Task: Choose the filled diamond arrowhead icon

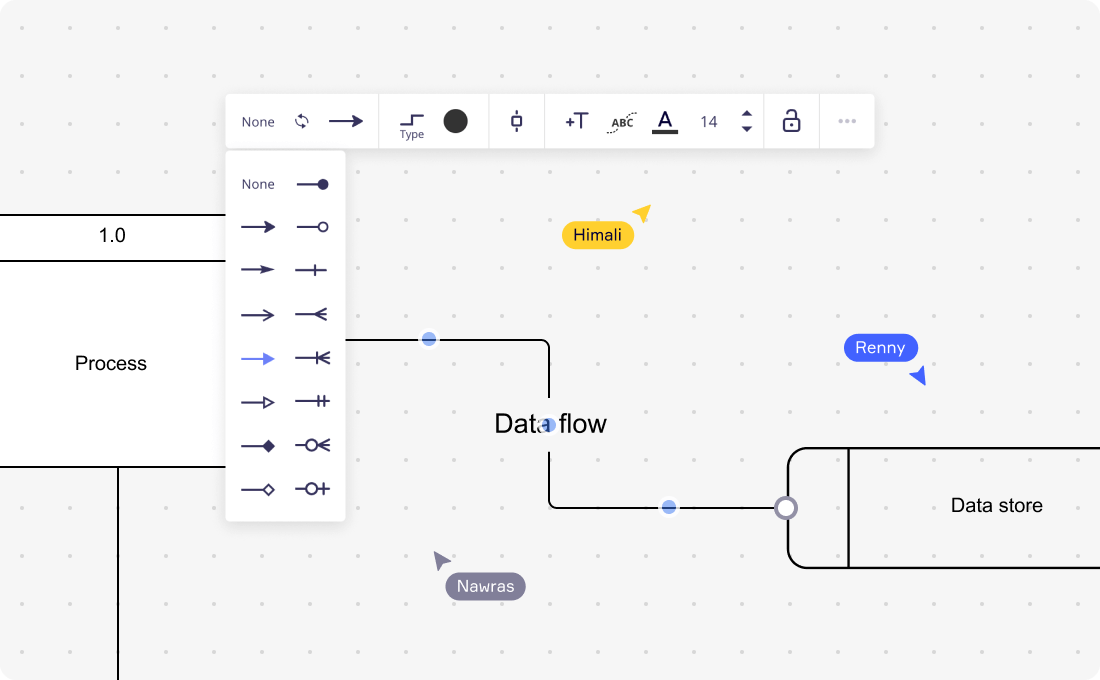Action: (258, 444)
